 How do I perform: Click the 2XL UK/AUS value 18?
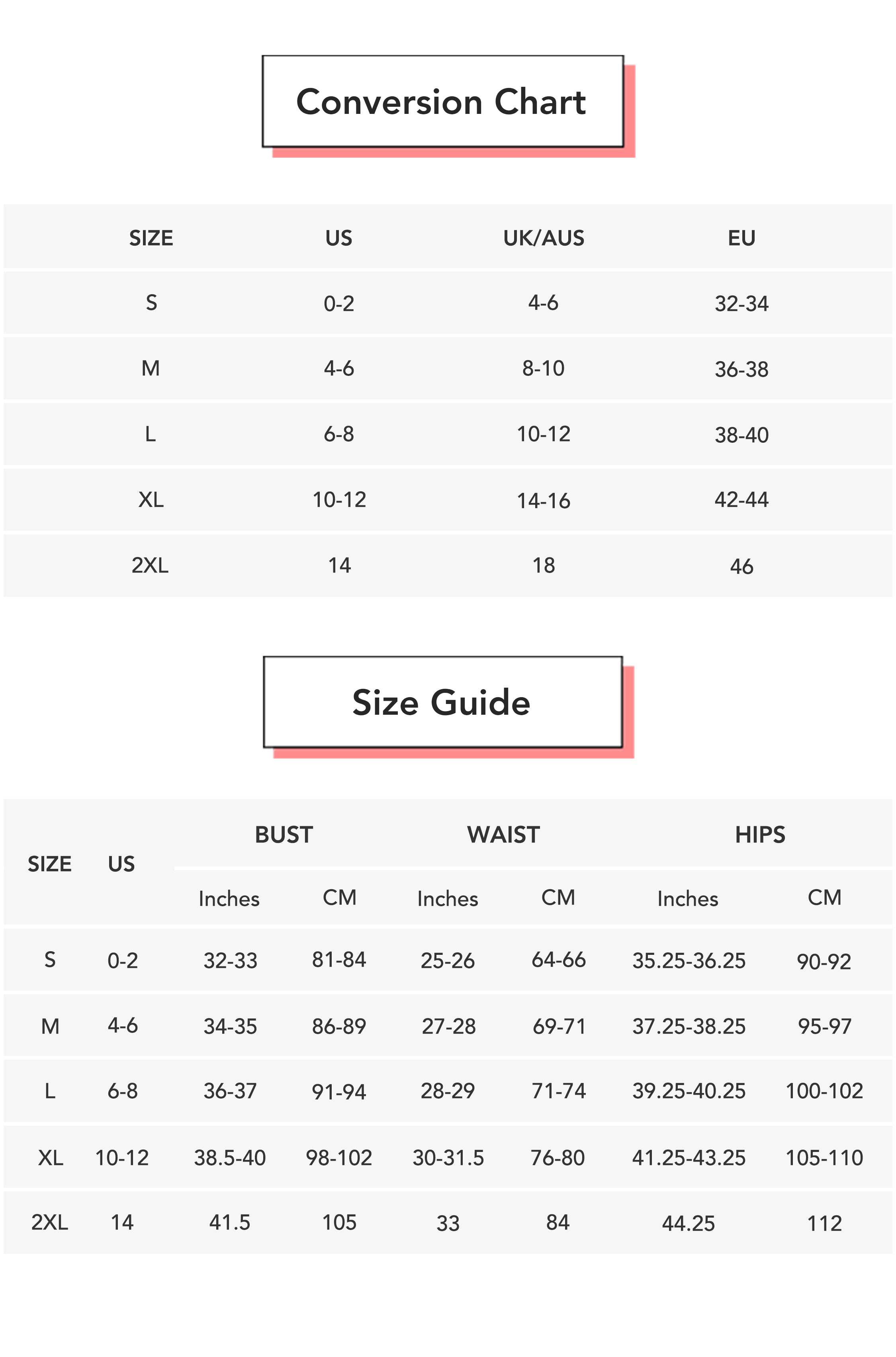click(x=544, y=566)
